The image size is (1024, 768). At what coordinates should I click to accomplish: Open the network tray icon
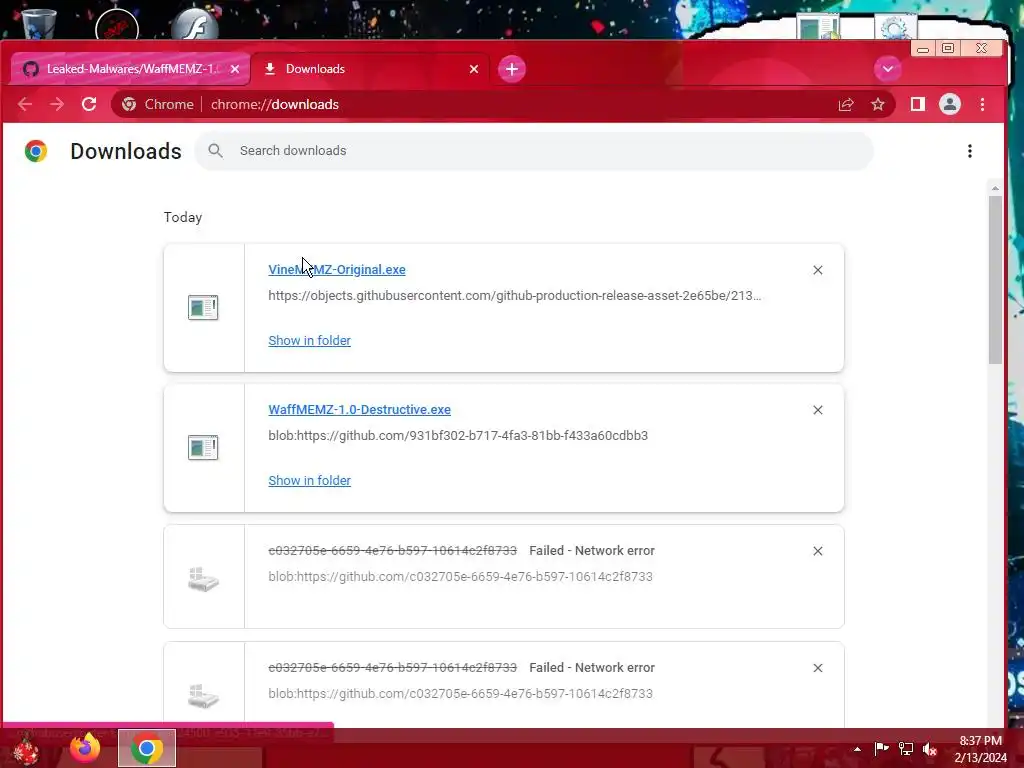906,749
